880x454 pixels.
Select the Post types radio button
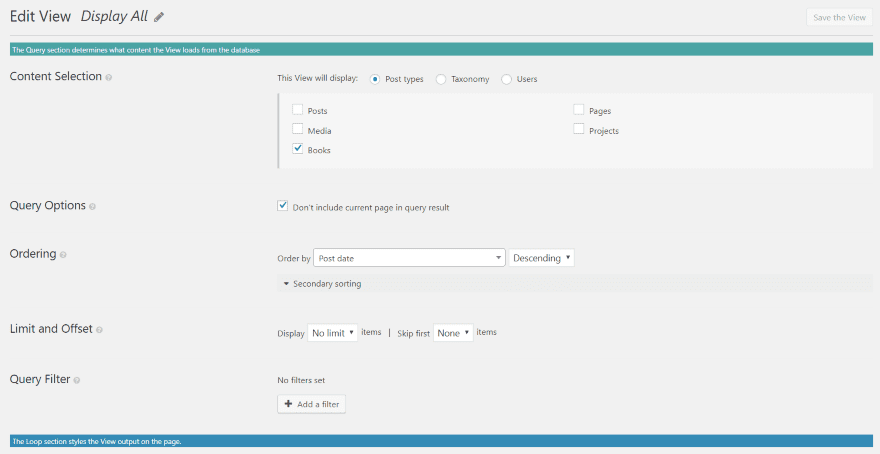[x=375, y=79]
